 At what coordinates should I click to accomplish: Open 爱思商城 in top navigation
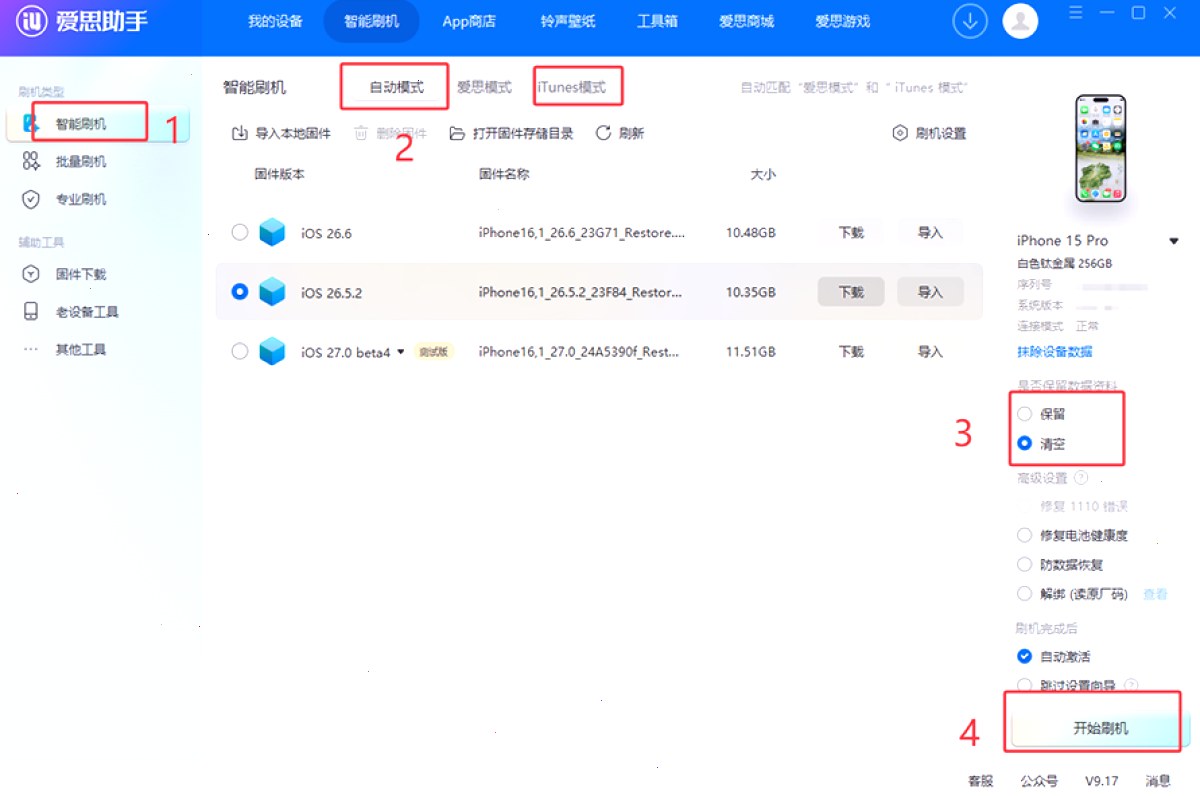point(746,21)
